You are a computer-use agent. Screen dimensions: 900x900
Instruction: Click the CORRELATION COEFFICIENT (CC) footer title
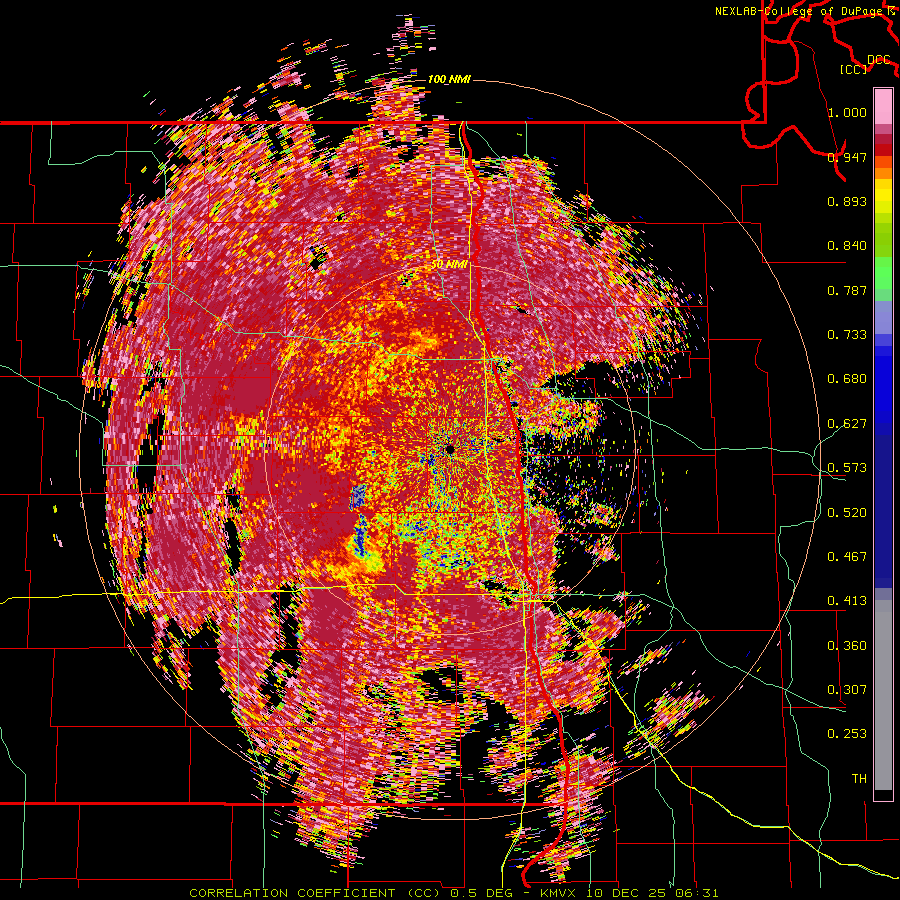(315, 893)
